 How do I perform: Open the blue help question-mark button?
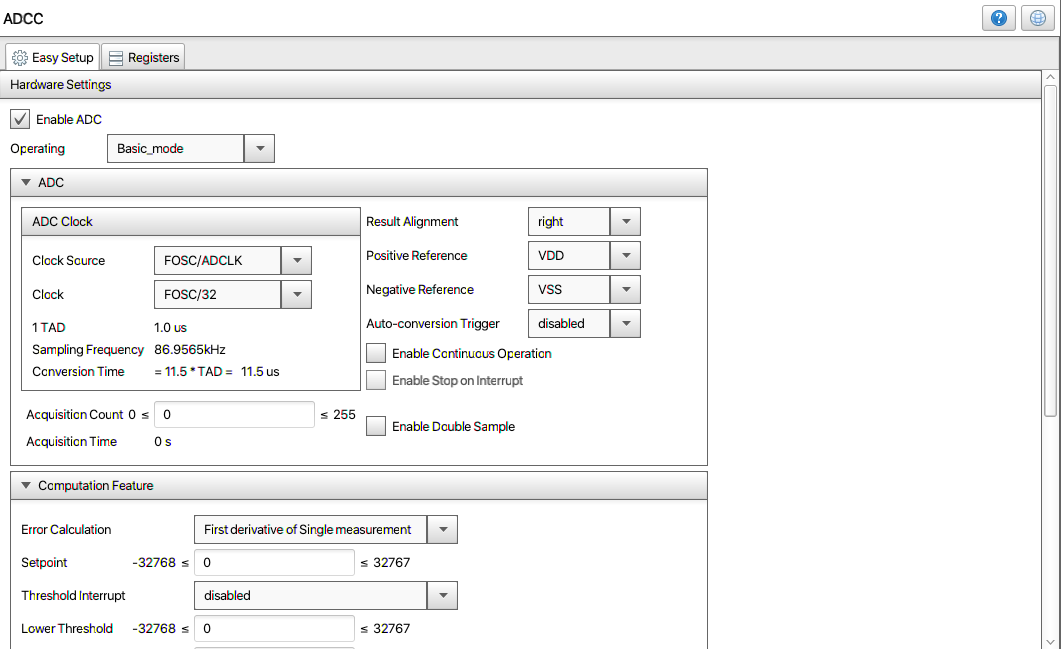pyautogui.click(x=998, y=18)
